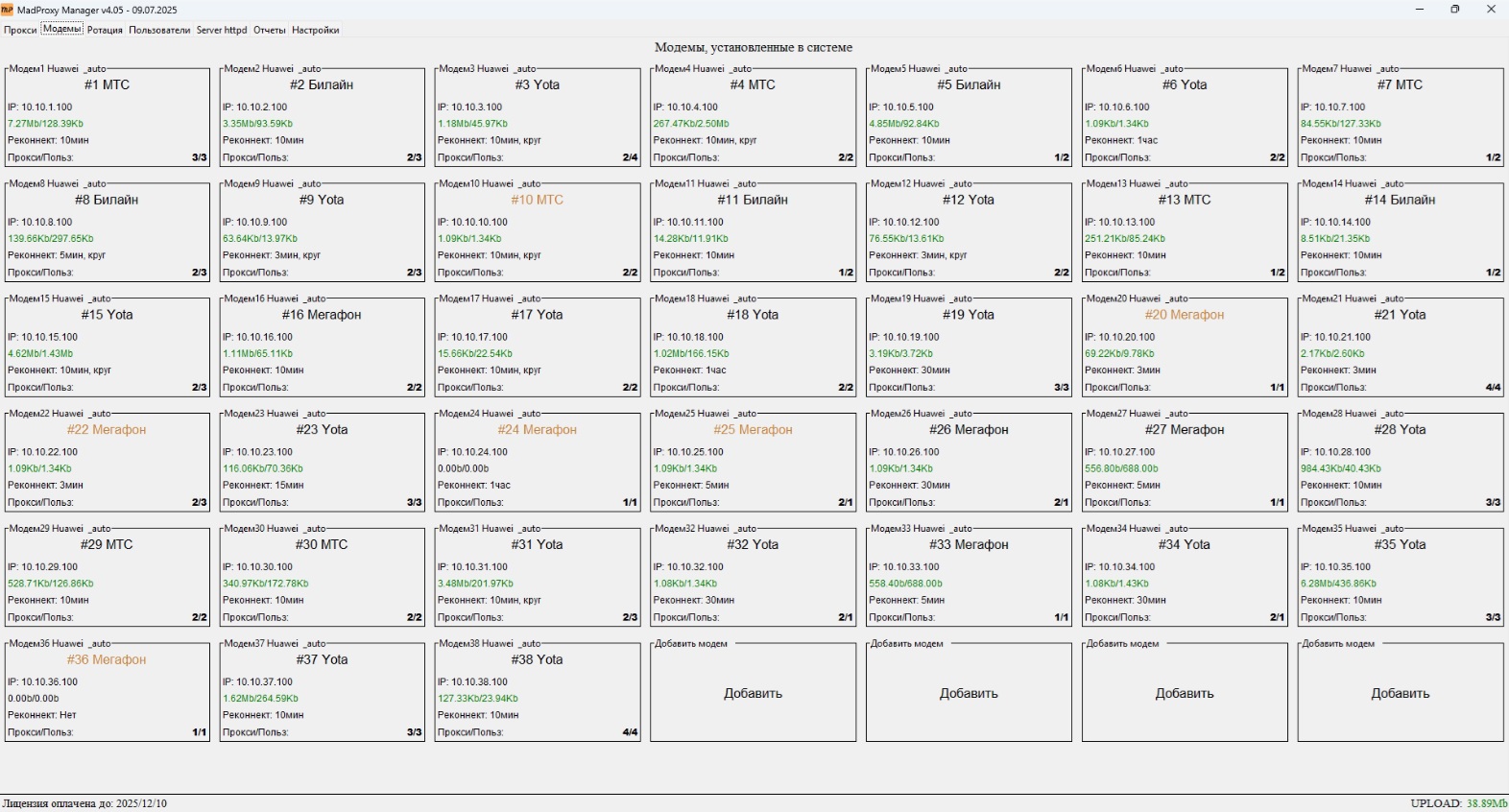1509x812 pixels.
Task: Click the orange "#20 Мегафон" modem title
Action: click(1185, 315)
